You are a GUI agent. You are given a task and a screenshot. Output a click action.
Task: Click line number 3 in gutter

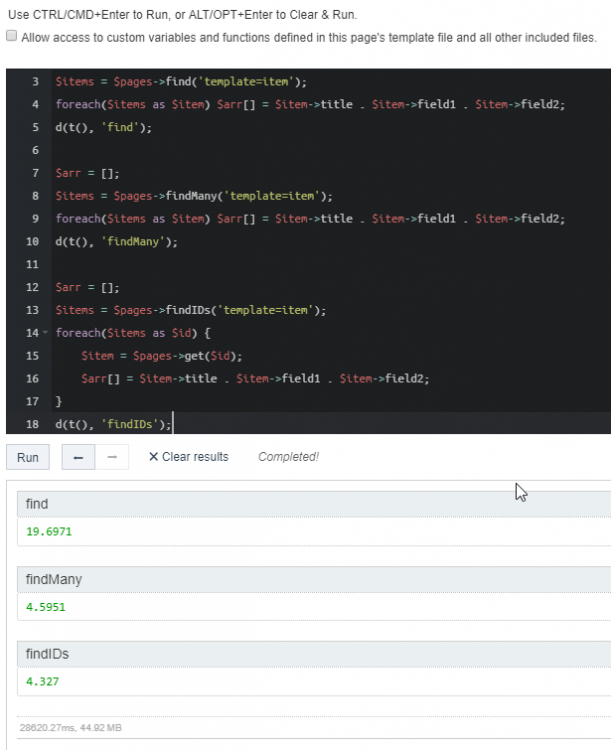pyautogui.click(x=36, y=81)
